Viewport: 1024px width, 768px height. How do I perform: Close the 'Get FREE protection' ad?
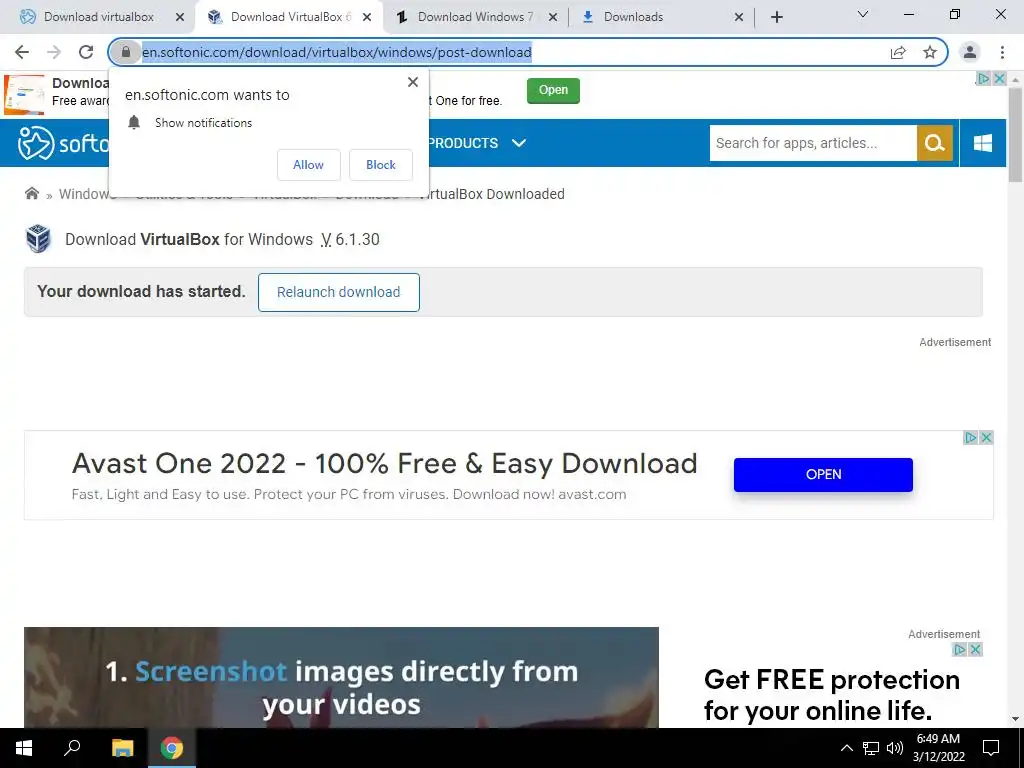pyautogui.click(x=976, y=649)
